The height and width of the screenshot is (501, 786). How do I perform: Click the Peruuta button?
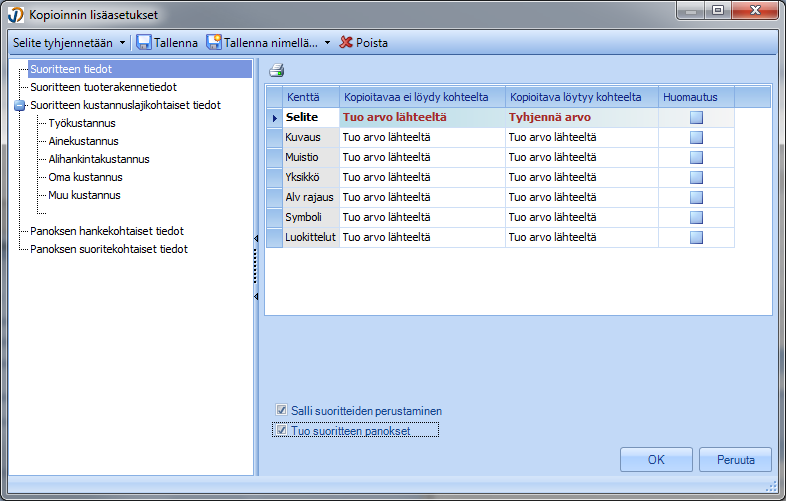coord(735,460)
